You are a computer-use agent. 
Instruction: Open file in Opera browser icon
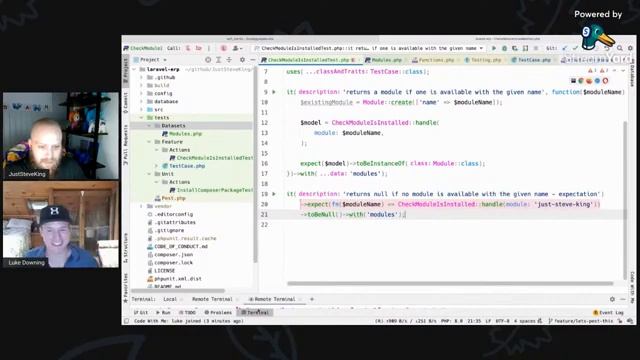click(x=605, y=81)
